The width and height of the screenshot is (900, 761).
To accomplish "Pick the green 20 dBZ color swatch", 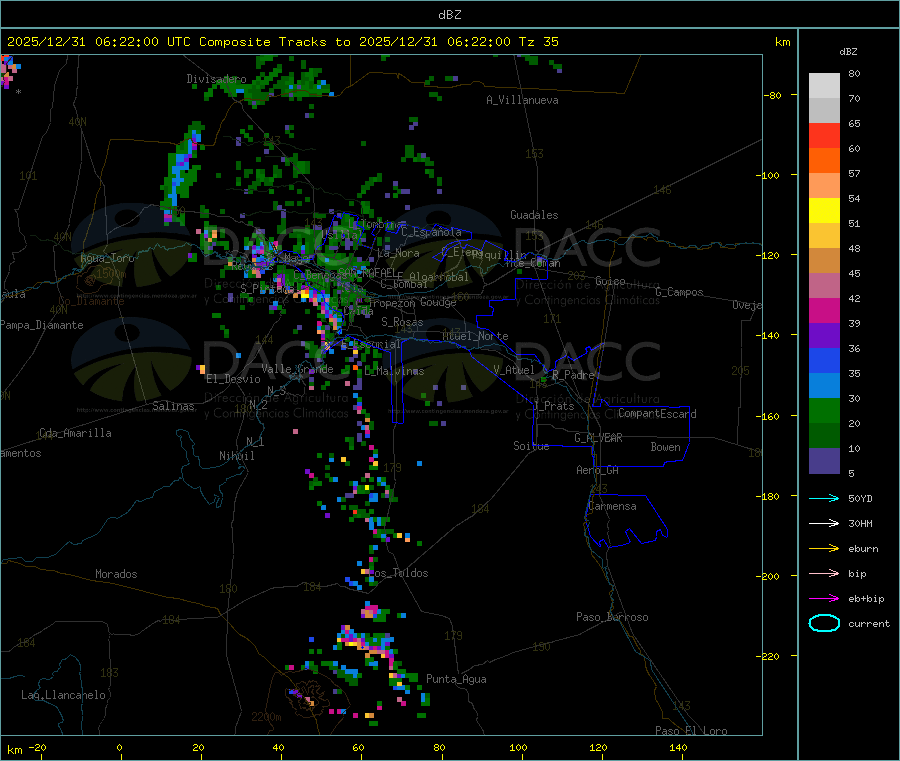I will [x=824, y=410].
